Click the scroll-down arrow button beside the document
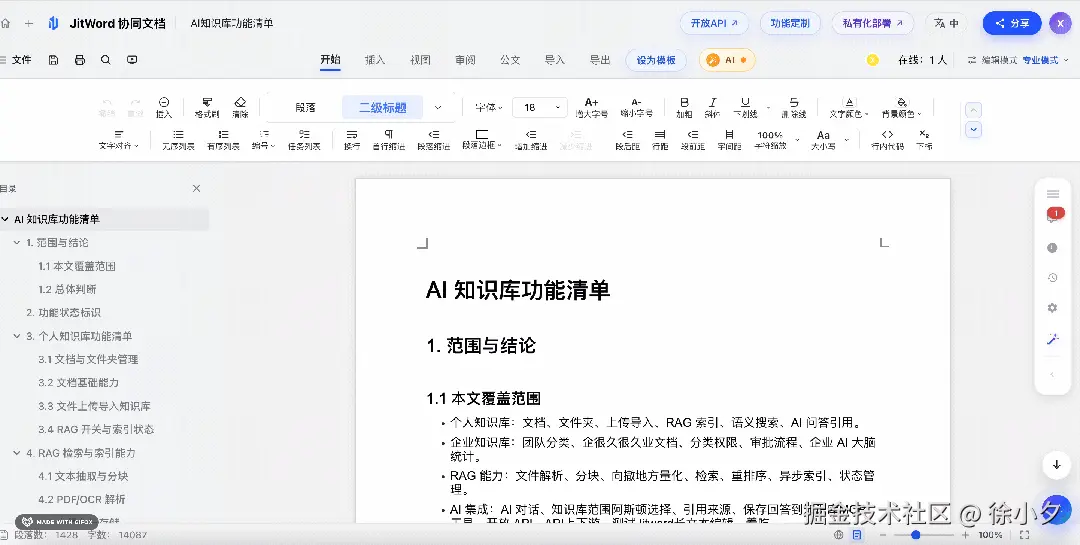This screenshot has height=545, width=1080. (x=1057, y=464)
